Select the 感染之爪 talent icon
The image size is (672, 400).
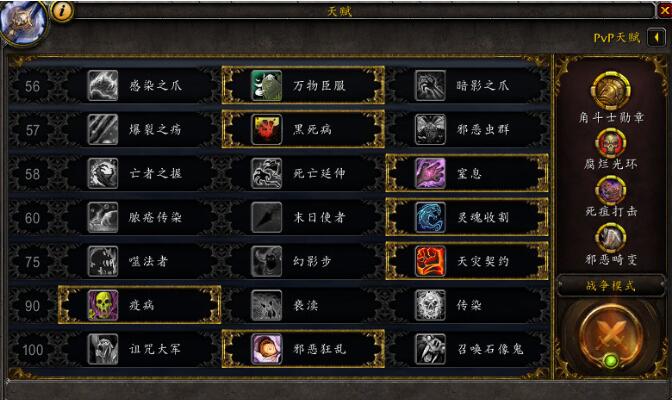(x=103, y=86)
